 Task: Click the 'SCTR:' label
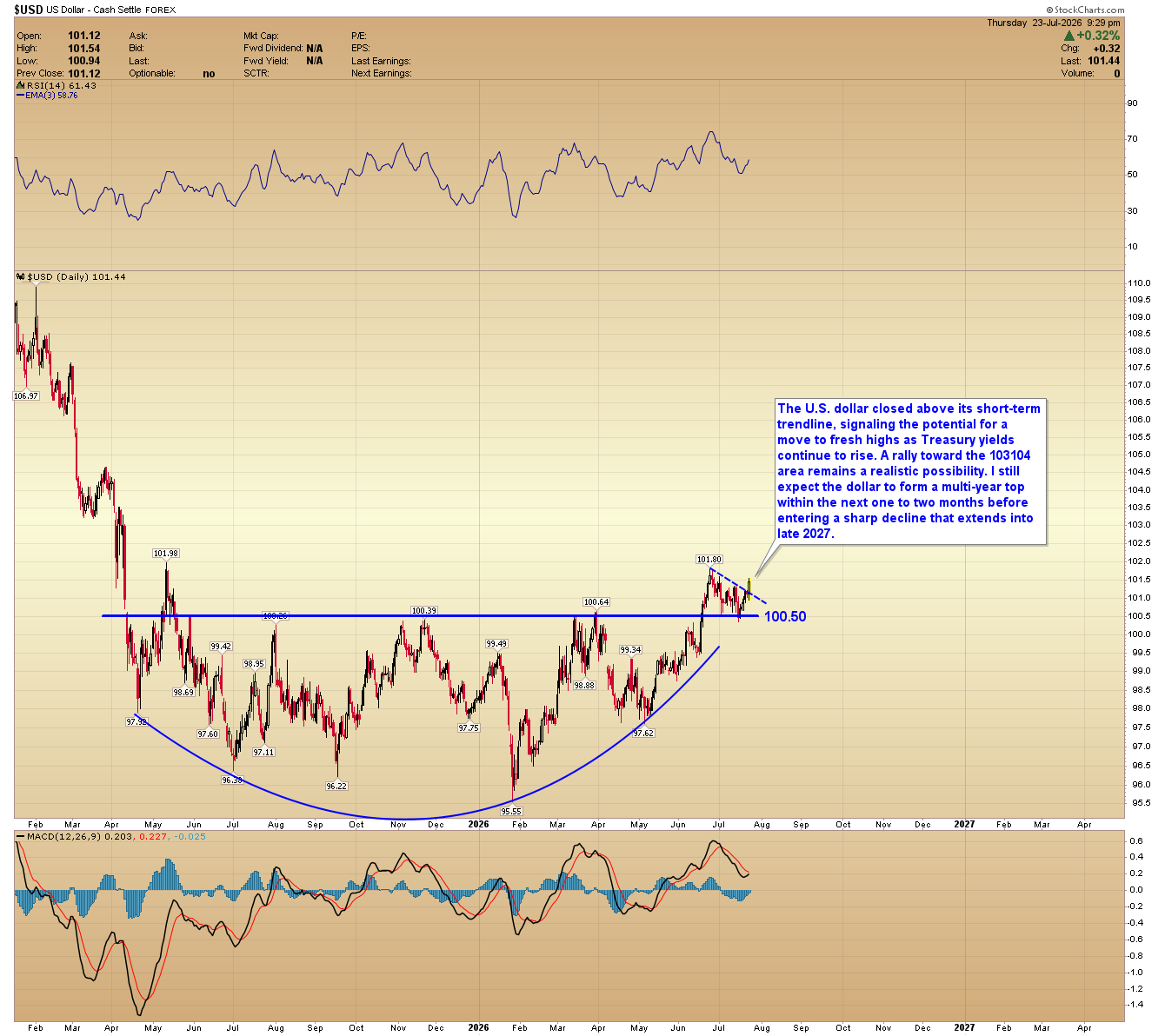point(256,73)
